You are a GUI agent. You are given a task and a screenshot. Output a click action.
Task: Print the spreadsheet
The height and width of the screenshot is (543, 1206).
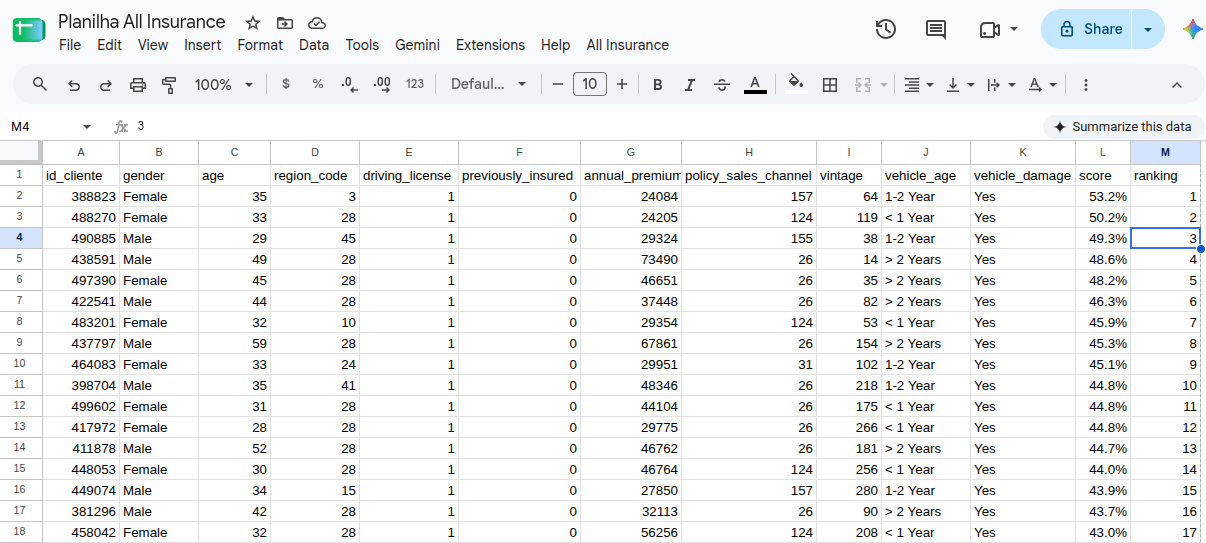[138, 85]
